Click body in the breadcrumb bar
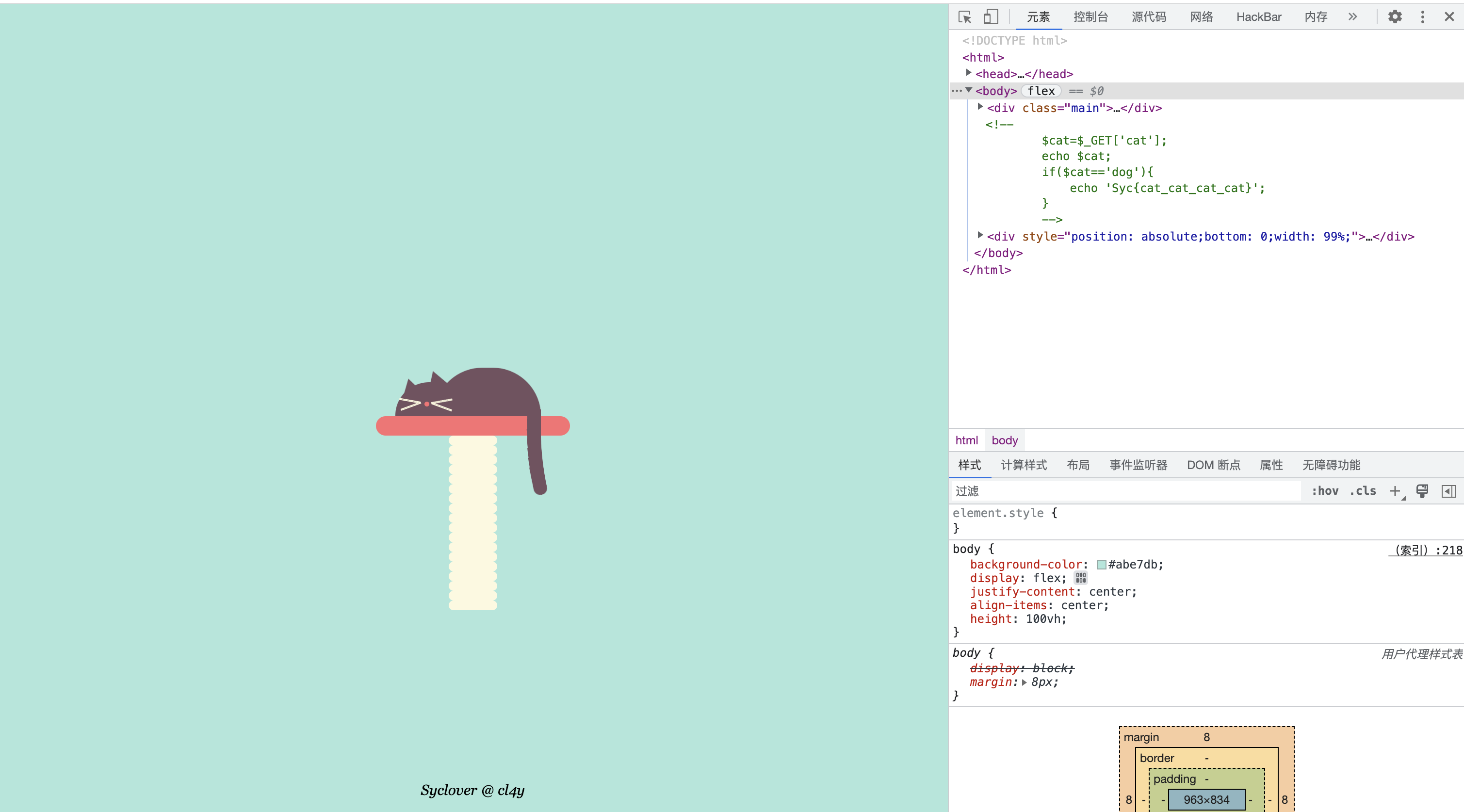 (1004, 440)
